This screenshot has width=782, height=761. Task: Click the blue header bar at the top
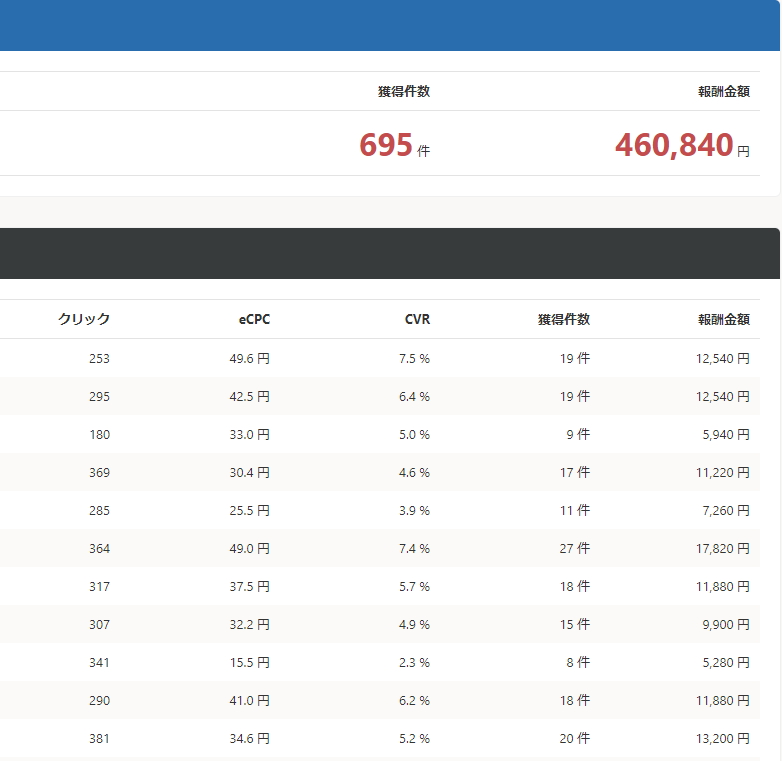coord(389,24)
